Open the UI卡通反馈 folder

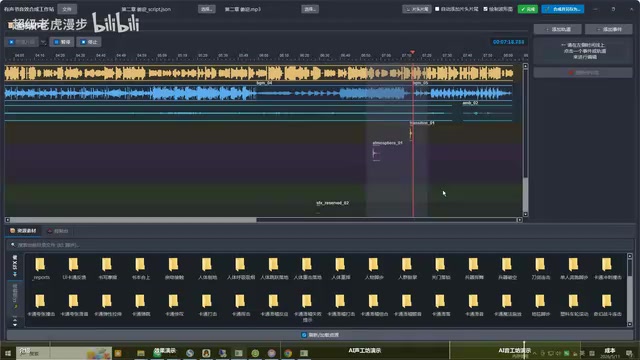[73, 268]
